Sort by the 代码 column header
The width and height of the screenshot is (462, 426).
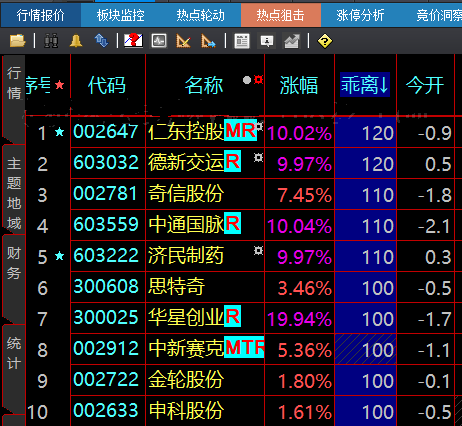(107, 85)
